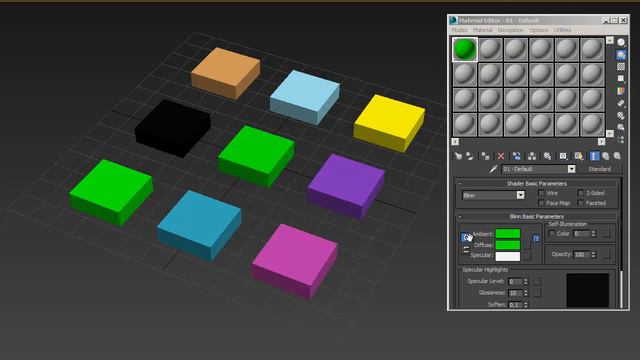Collapse the Blinn Basic Parameters rollout
Screen dimensions: 640x360
coord(537,216)
